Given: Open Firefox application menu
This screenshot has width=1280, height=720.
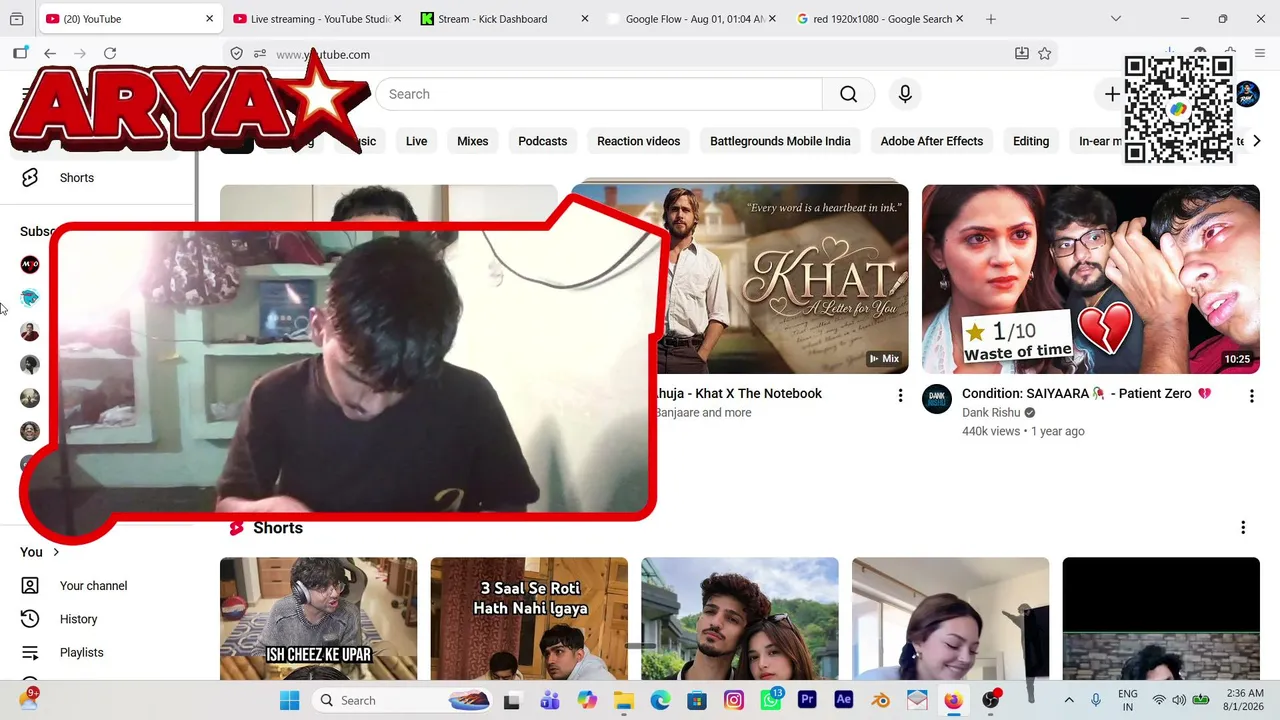Looking at the screenshot, I should (x=1260, y=54).
